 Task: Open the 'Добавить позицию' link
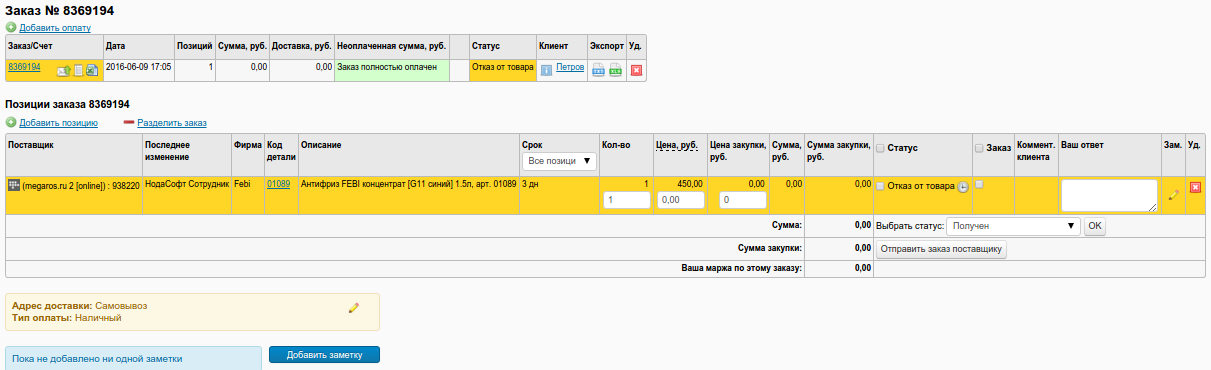pyautogui.click(x=58, y=123)
